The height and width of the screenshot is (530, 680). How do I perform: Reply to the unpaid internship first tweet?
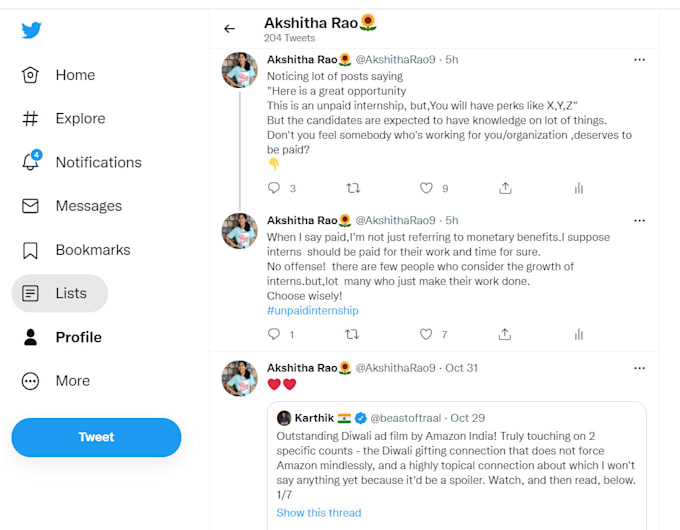[x=274, y=188]
